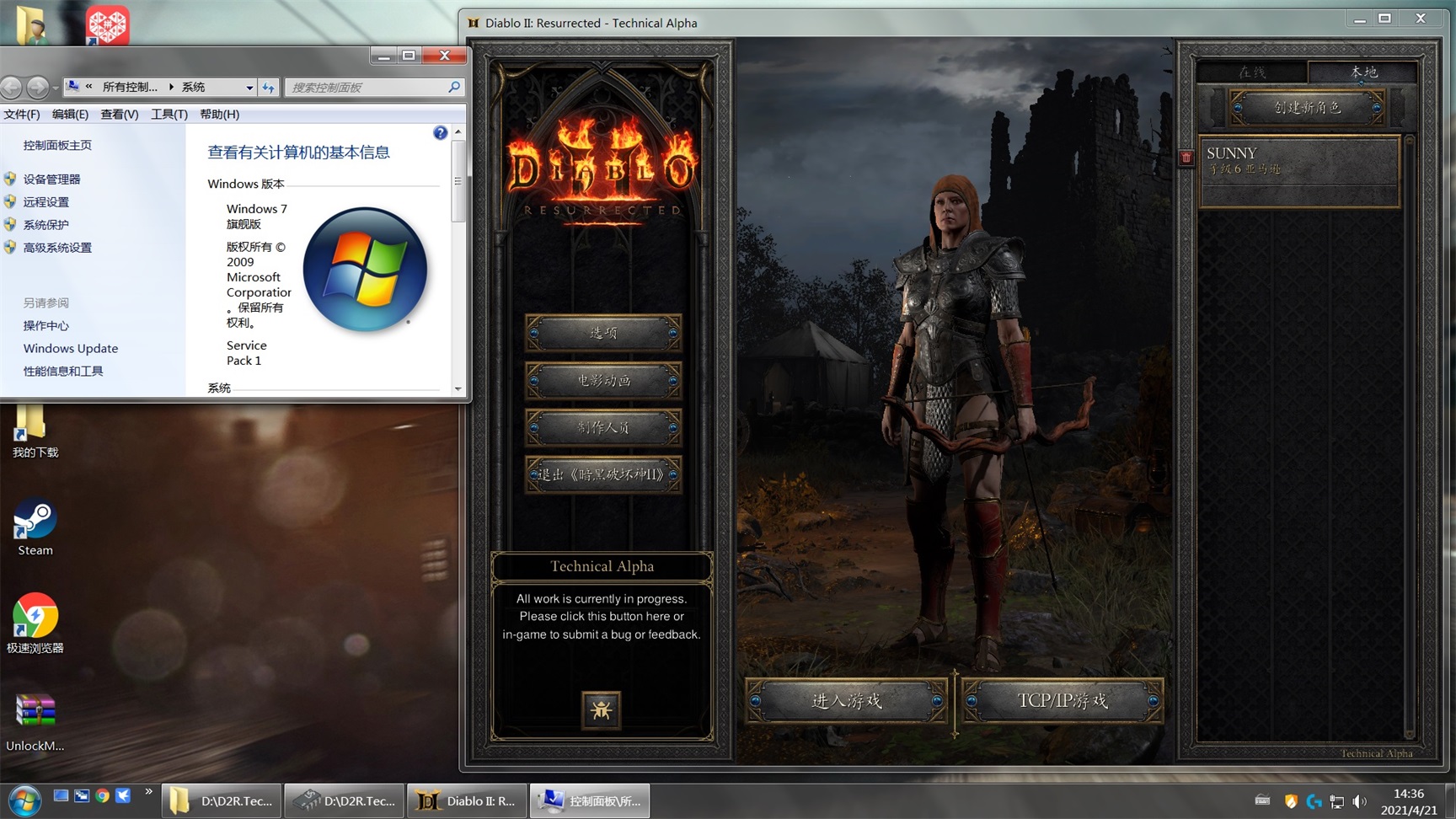Open the volume speaker tray icon

click(1359, 801)
